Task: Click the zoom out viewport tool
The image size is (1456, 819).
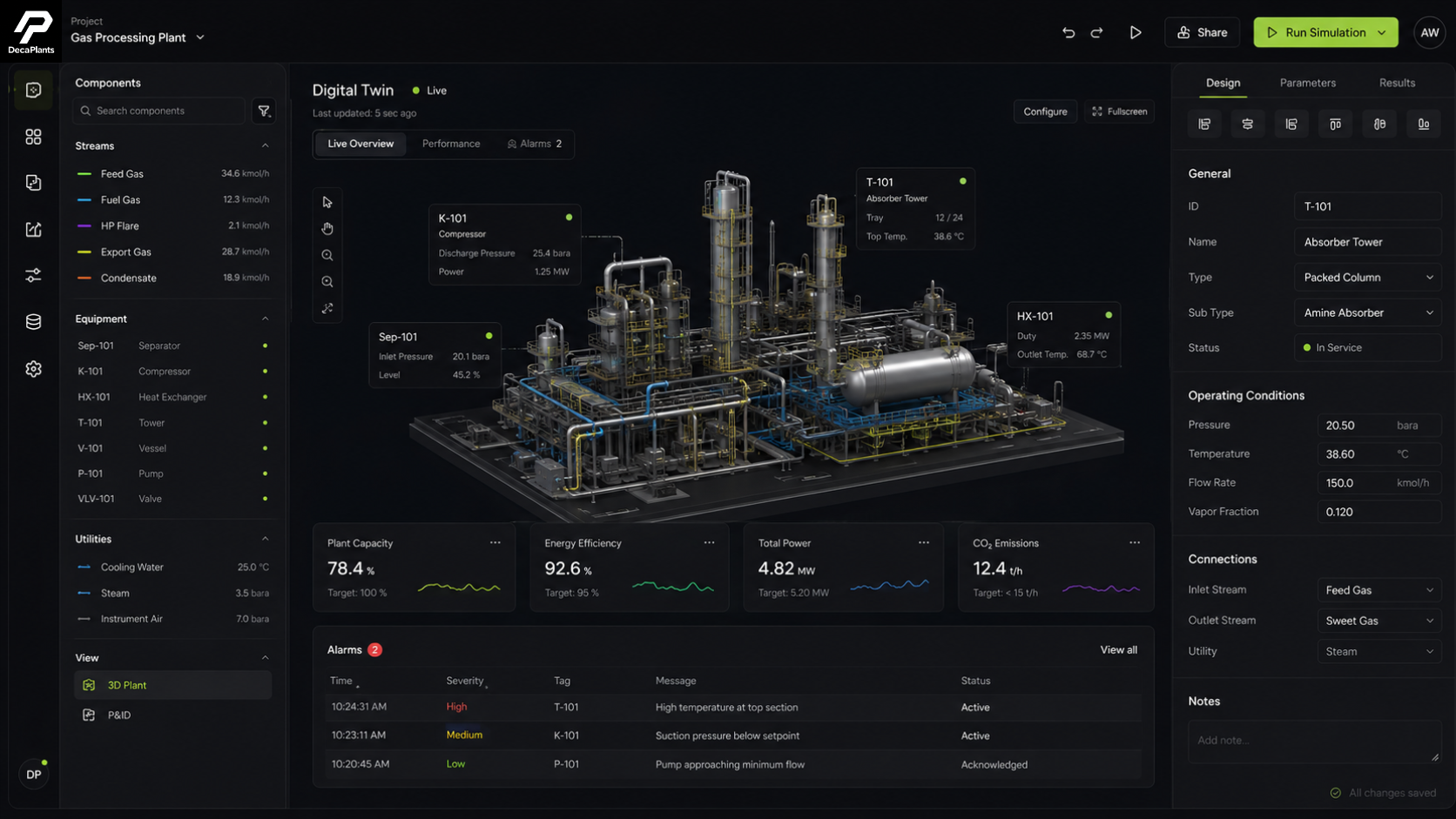Action: tap(327, 282)
